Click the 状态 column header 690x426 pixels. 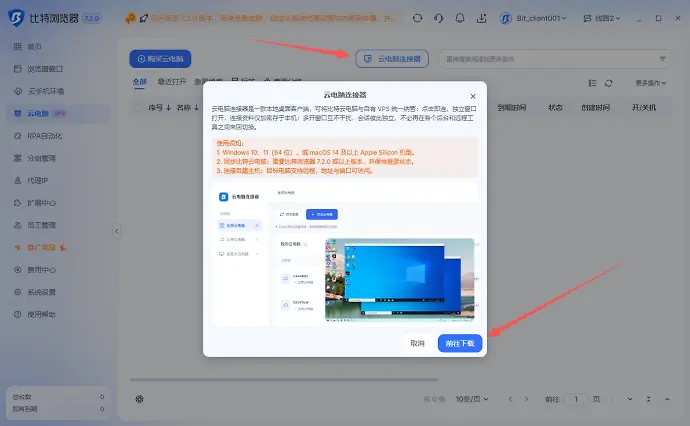tap(555, 108)
